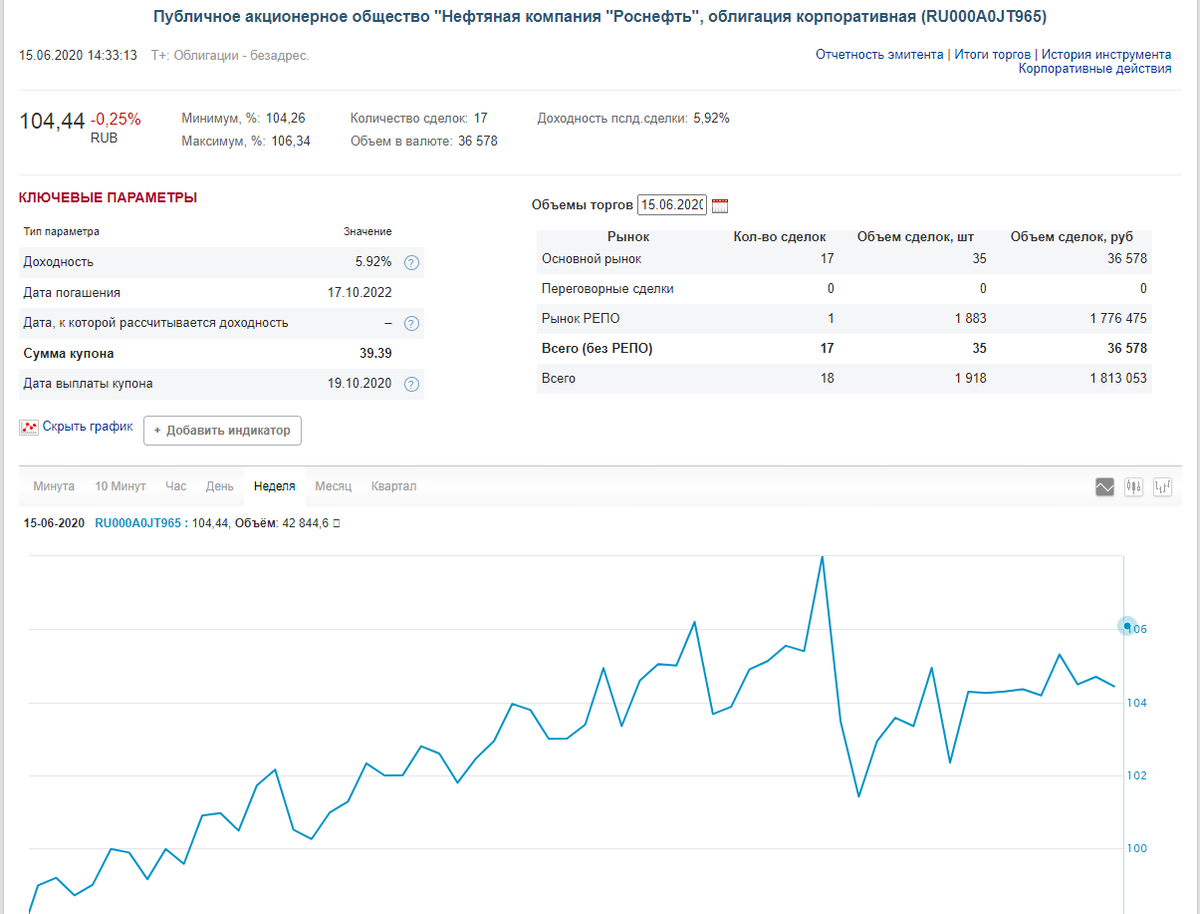
Task: Click the value 1 813 053 in Всего row
Action: (x=1117, y=379)
